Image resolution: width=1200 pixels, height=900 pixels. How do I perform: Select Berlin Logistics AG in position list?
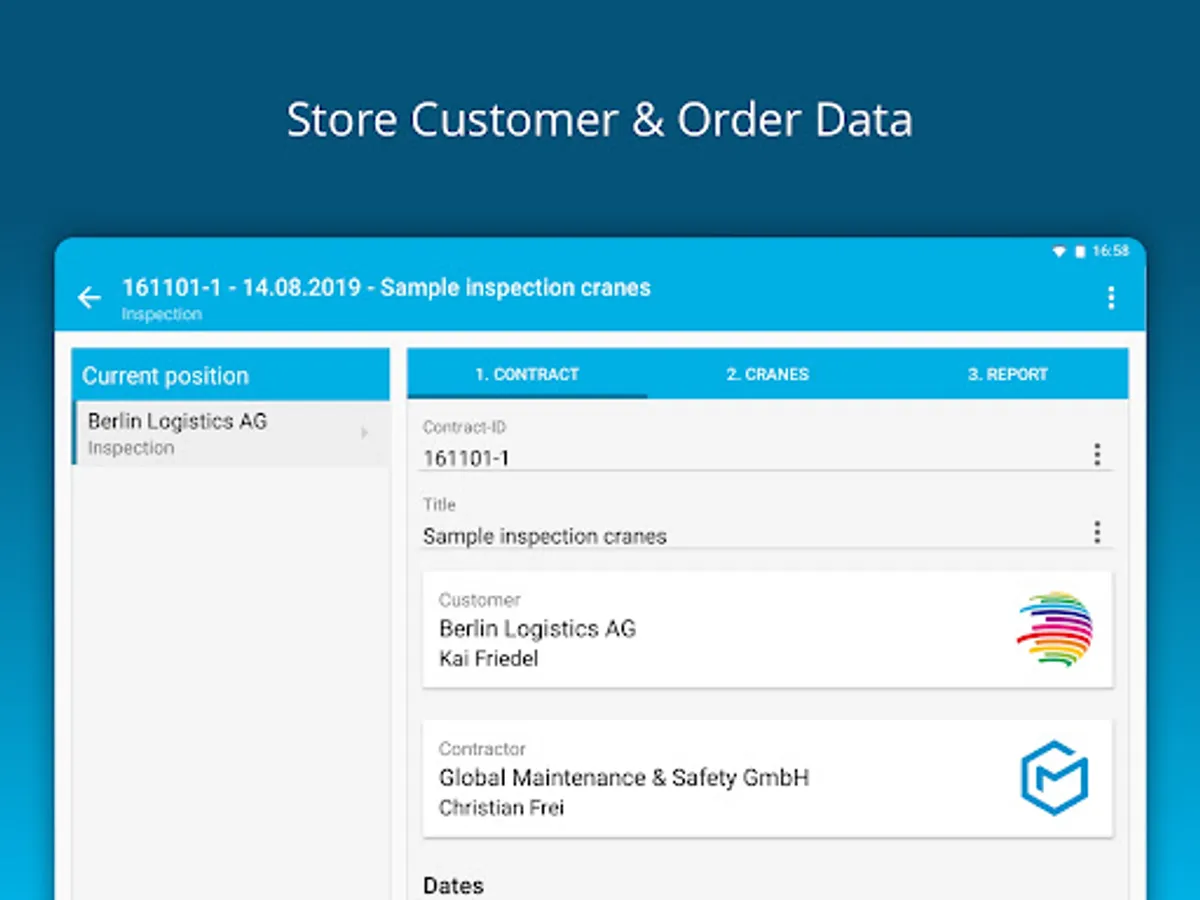(x=231, y=433)
